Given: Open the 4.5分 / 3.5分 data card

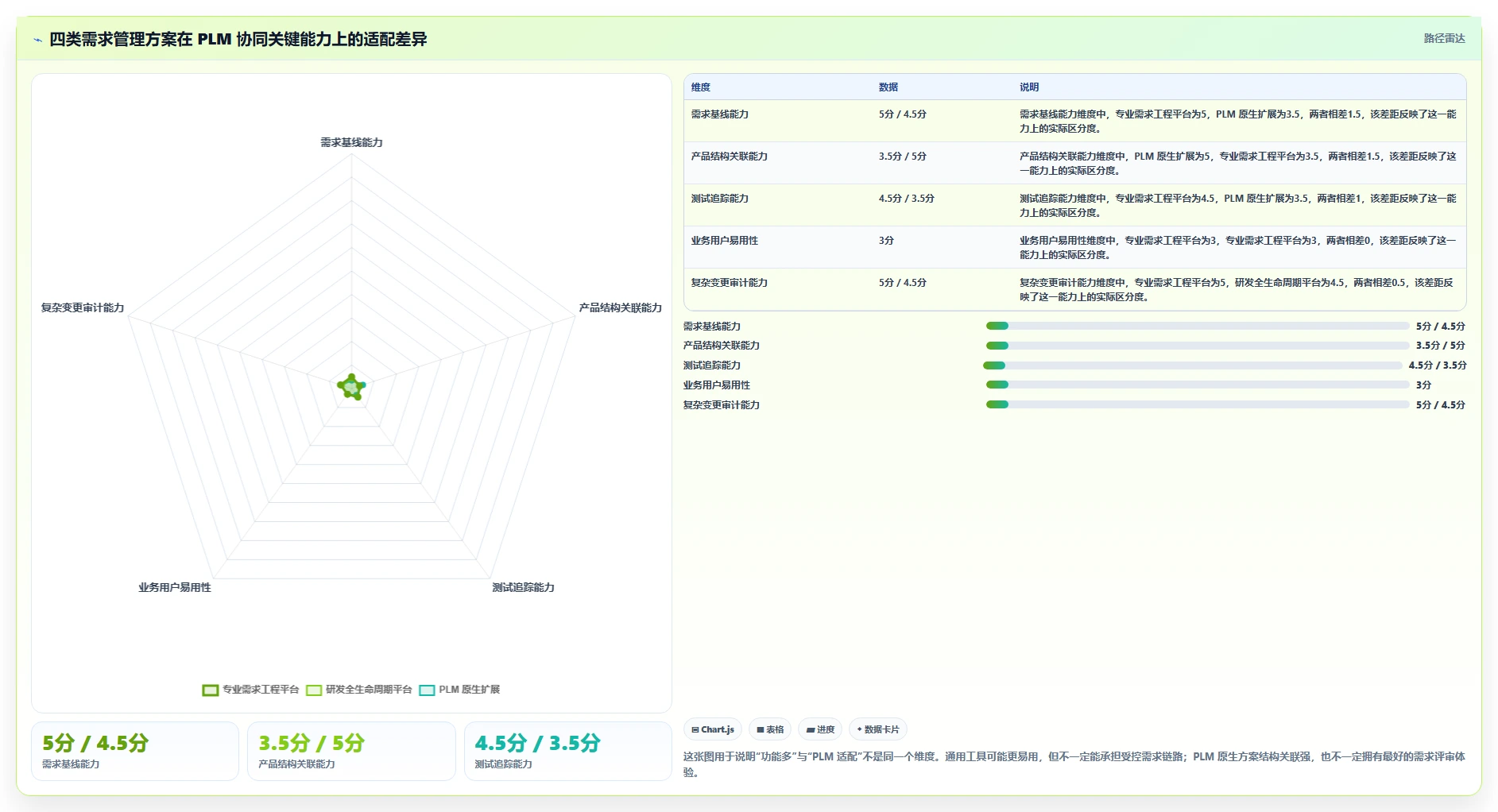Looking at the screenshot, I should [x=568, y=751].
